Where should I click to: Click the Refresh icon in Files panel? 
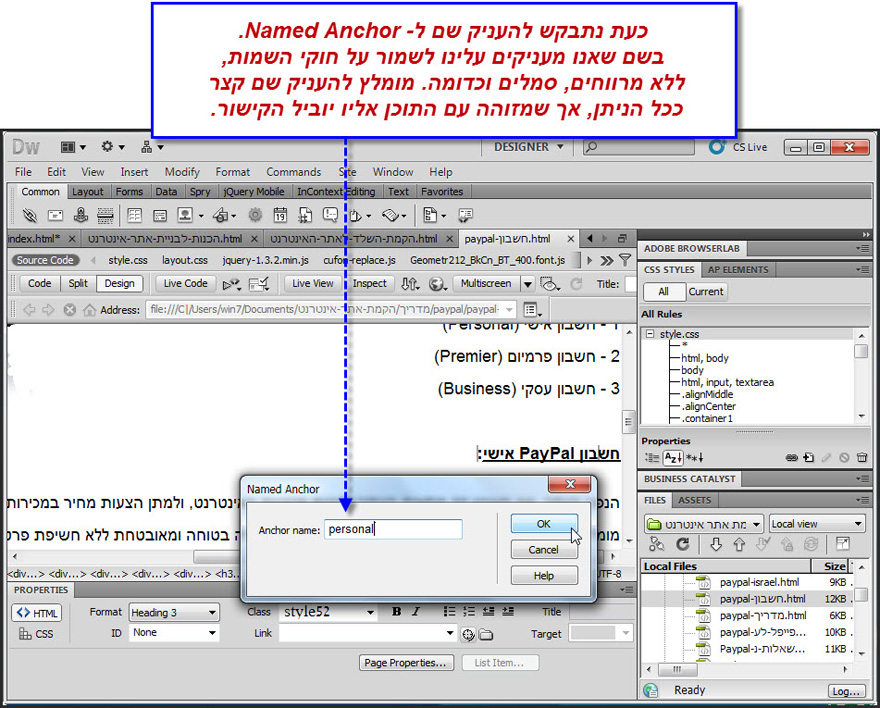pyautogui.click(x=682, y=544)
